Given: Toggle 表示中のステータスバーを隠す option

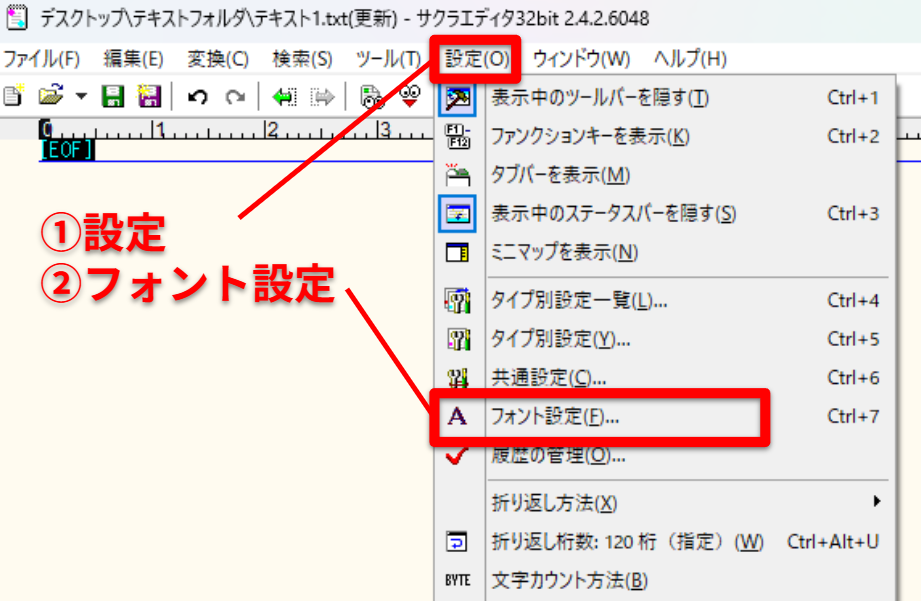Looking at the screenshot, I should click(613, 213).
